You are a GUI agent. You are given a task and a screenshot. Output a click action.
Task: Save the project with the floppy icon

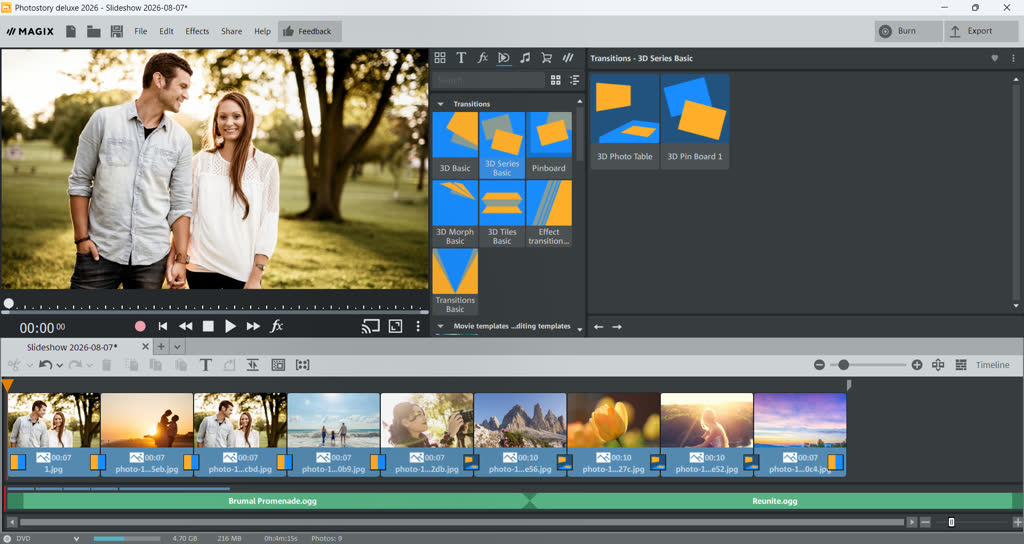click(117, 31)
